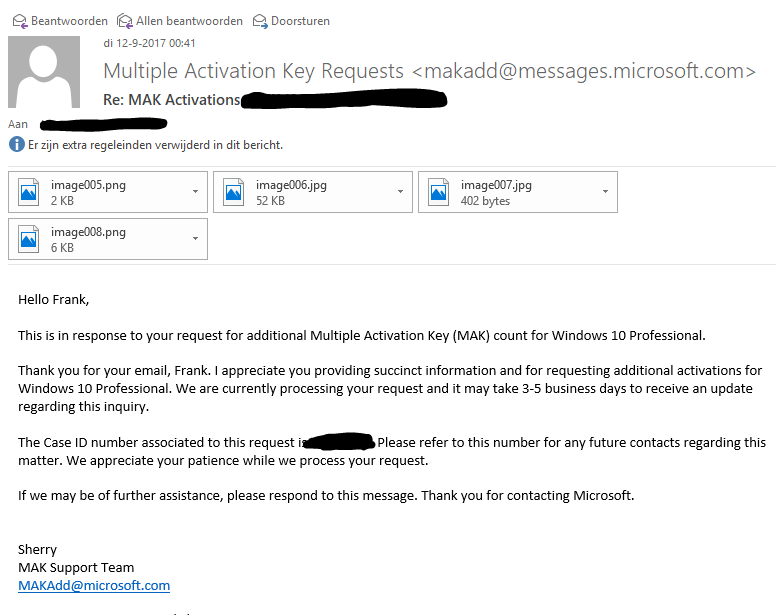Expand dropdown arrow for image005.png attachment
Image resolution: width=776 pixels, height=615 pixels.
point(195,191)
